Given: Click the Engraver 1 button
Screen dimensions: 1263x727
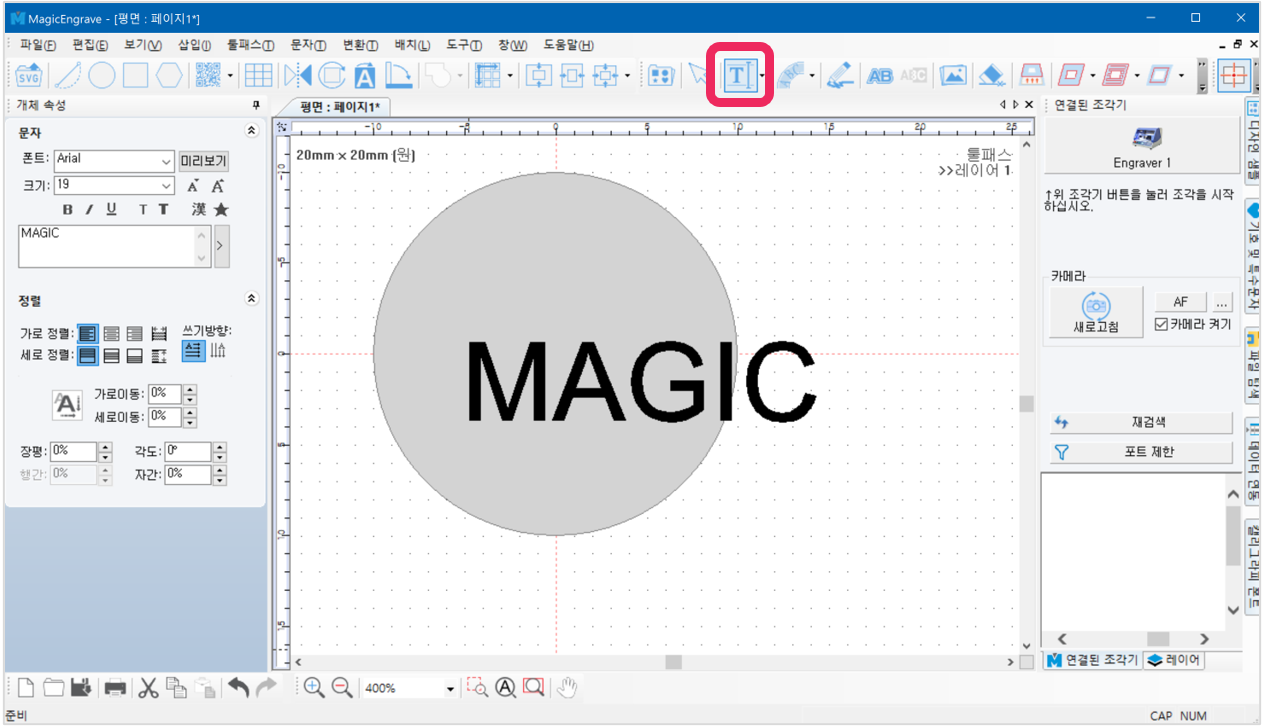Looking at the screenshot, I should pyautogui.click(x=1142, y=146).
